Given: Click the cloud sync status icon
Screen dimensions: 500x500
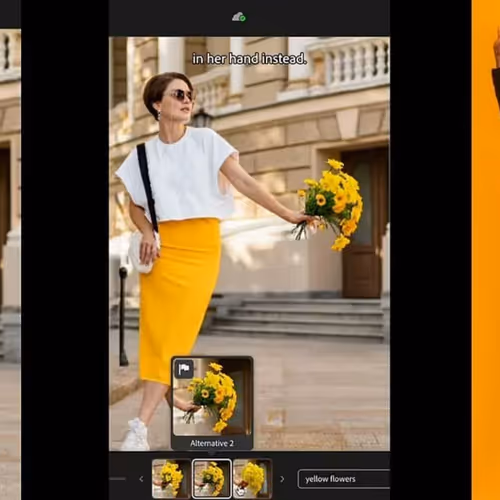Looking at the screenshot, I should pyautogui.click(x=239, y=17).
